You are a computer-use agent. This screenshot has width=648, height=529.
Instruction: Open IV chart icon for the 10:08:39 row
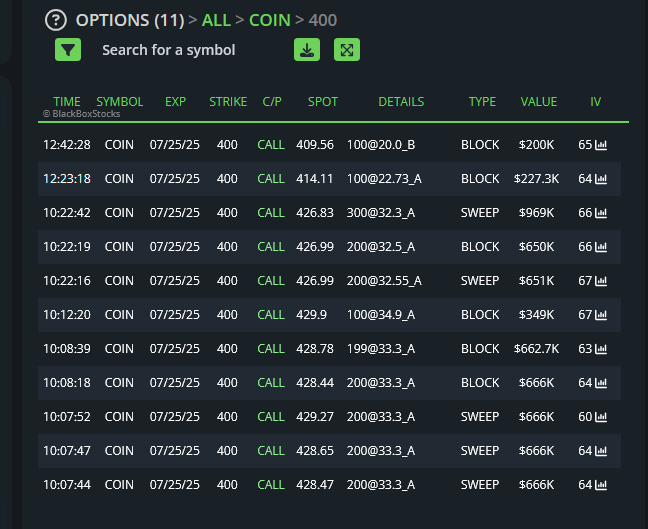pyautogui.click(x=601, y=349)
